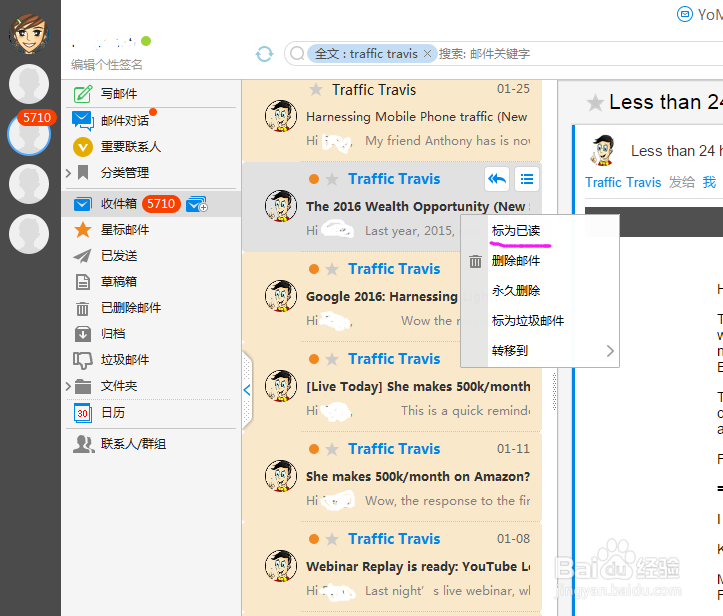Expand the folders (文件夹) tree item
This screenshot has height=616, width=723.
(x=68, y=386)
